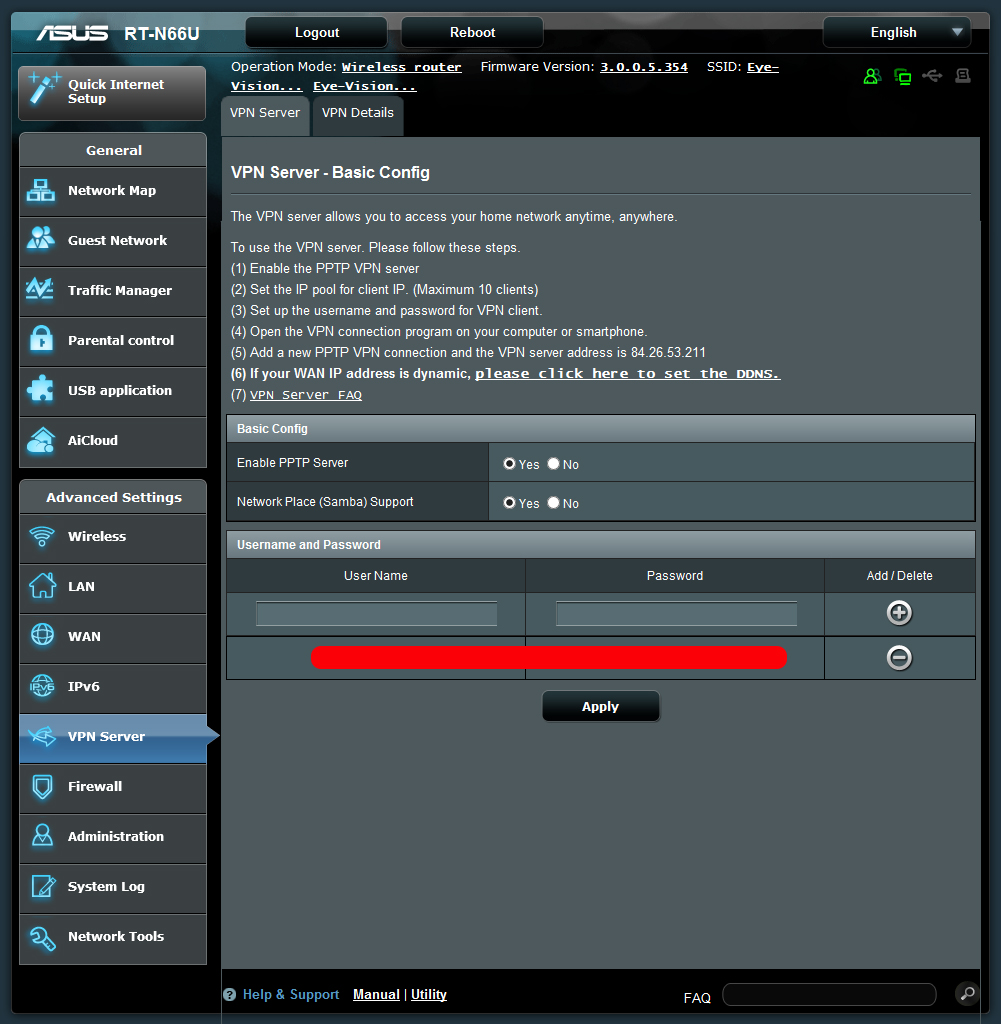This screenshot has width=1001, height=1024.
Task: Click the firmware version 3.0.0.5.354 link
Action: pos(643,67)
